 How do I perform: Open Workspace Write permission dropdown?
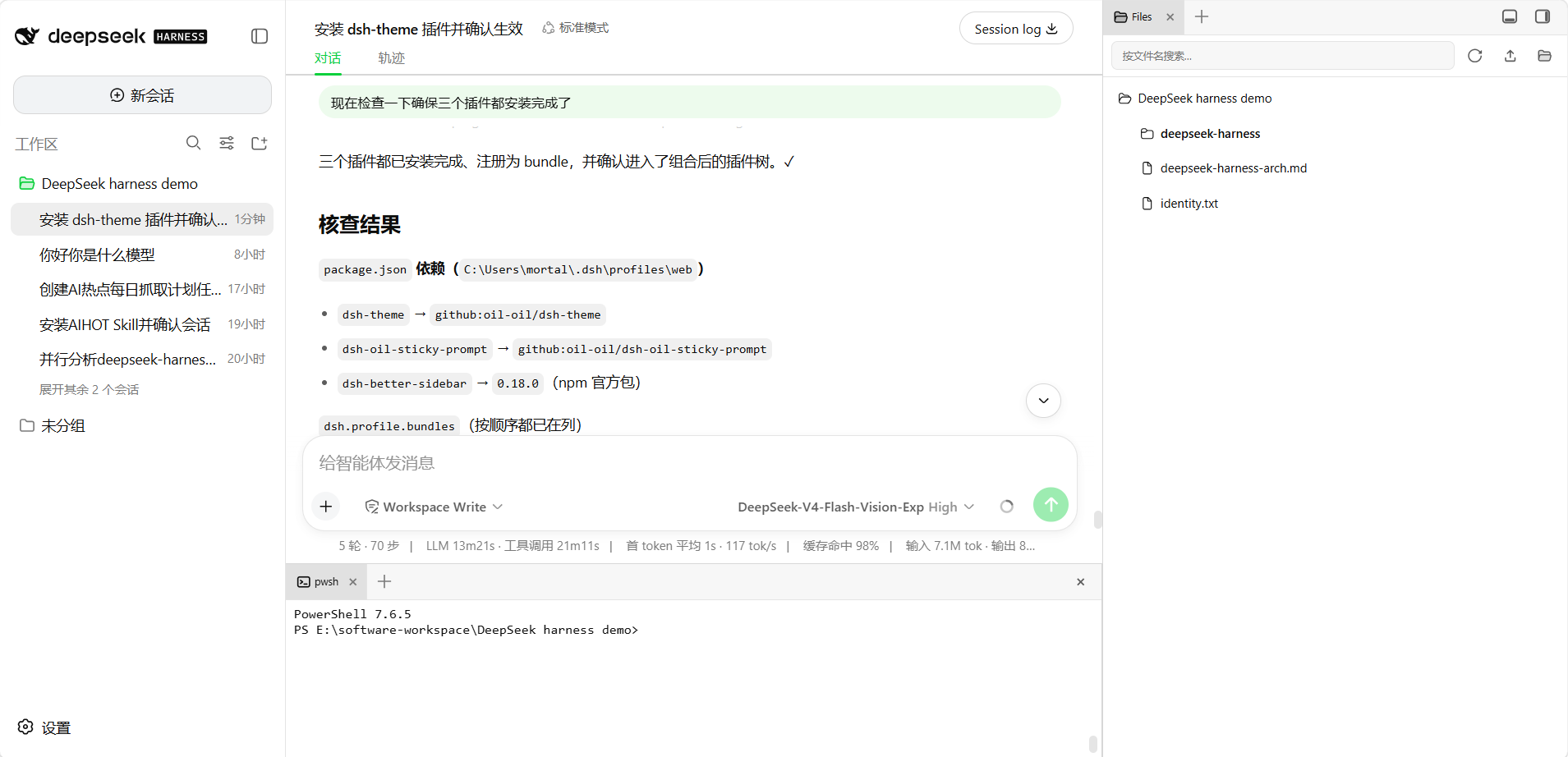434,507
